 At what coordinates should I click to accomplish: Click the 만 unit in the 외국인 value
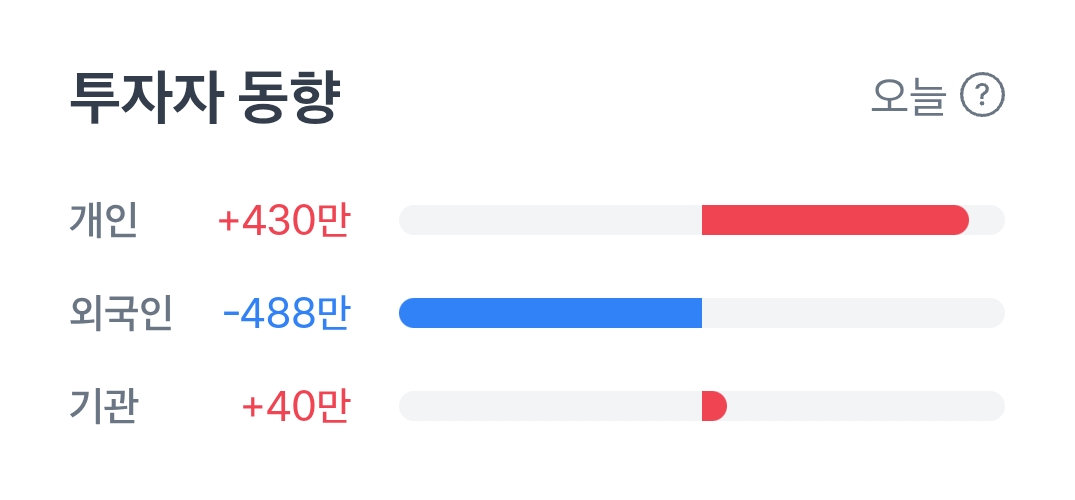click(x=335, y=314)
